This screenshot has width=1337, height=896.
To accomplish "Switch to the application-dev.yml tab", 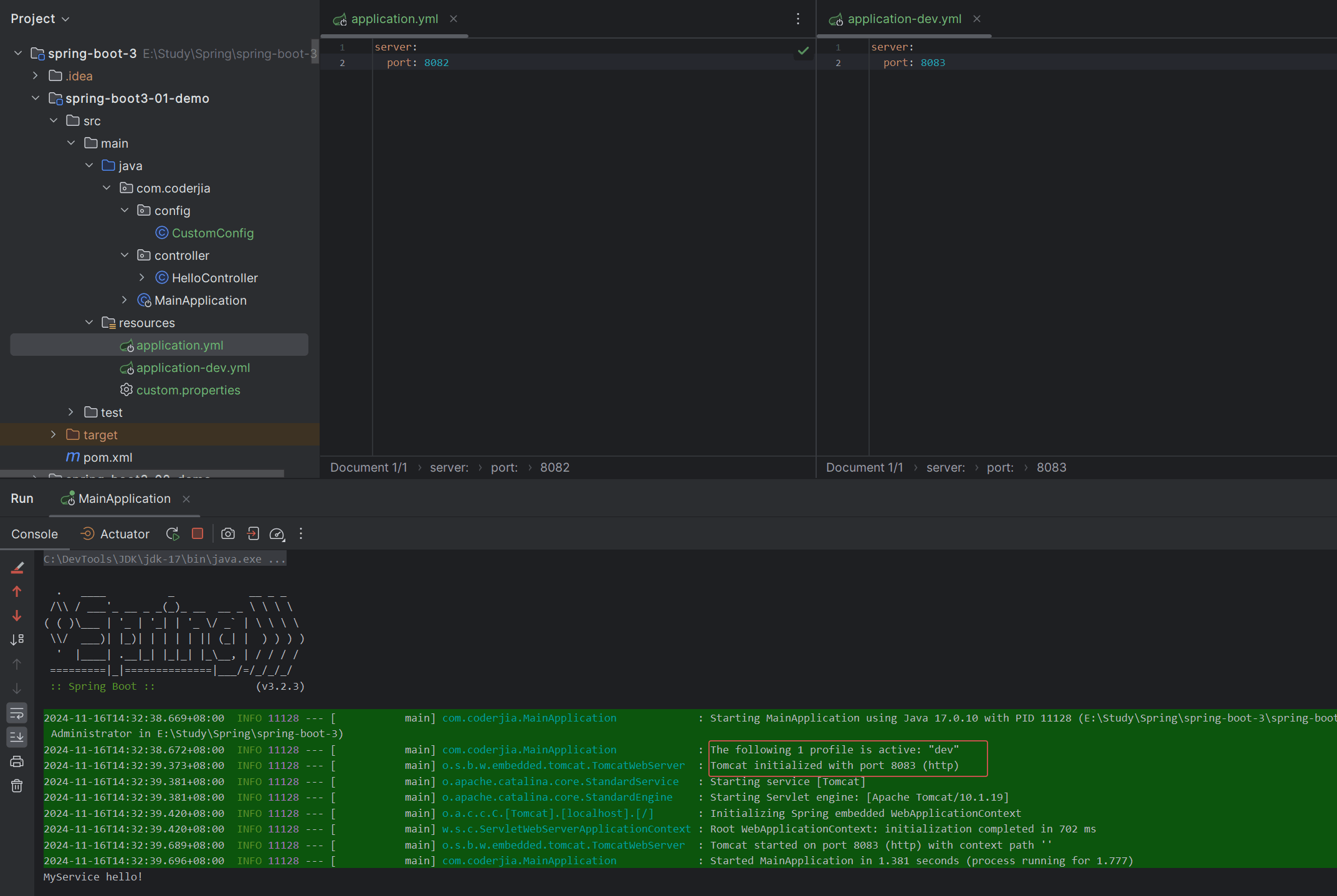I will point(904,19).
